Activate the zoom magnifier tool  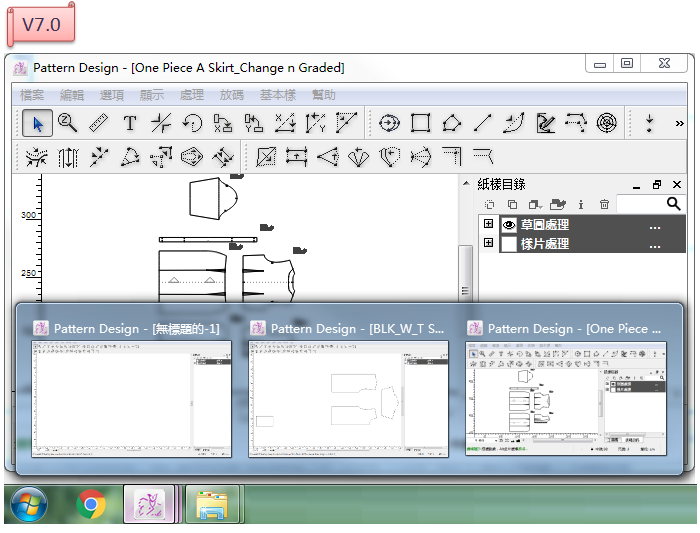pos(68,123)
